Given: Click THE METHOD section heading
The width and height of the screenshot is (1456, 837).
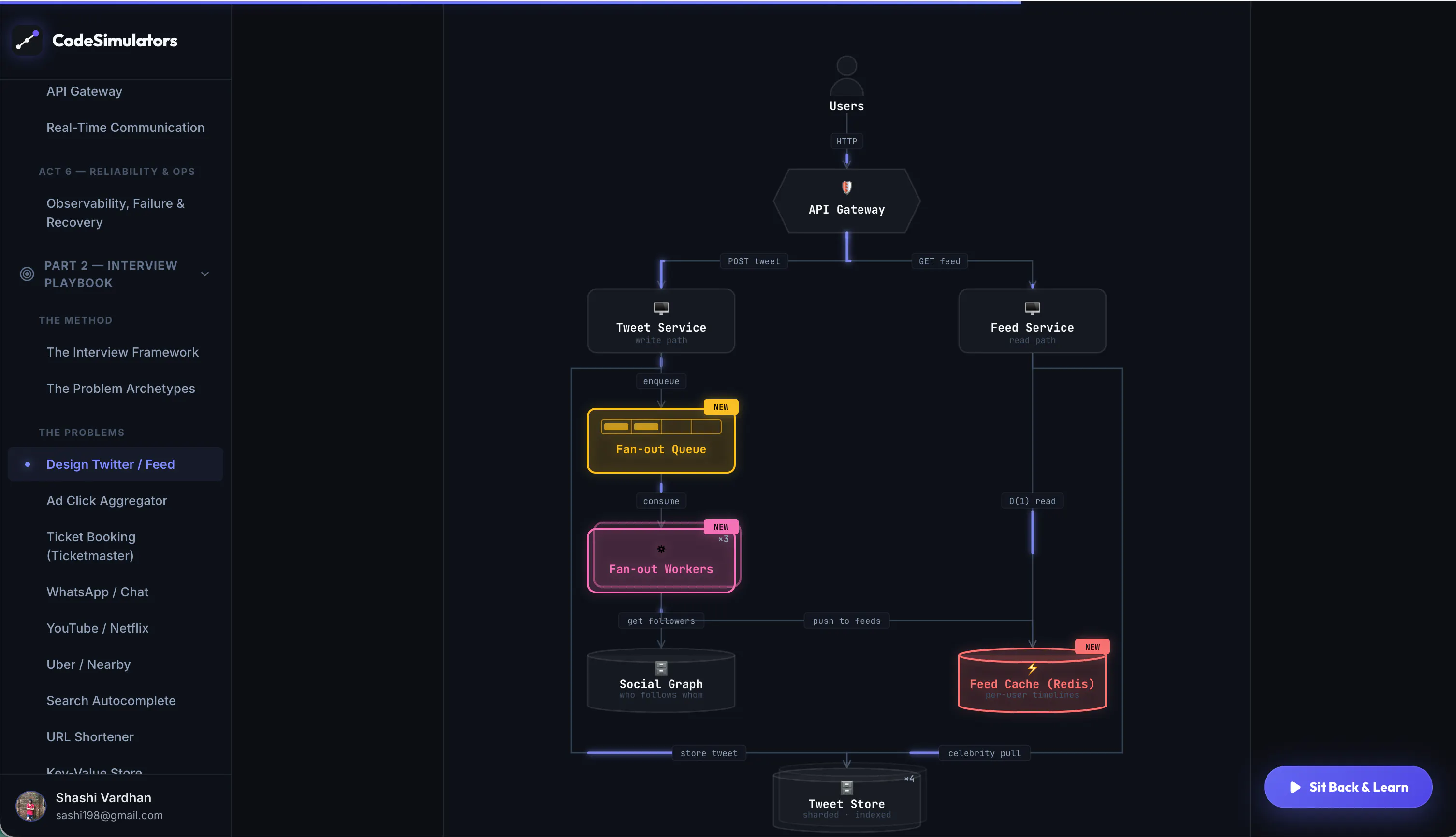Looking at the screenshot, I should (75, 320).
